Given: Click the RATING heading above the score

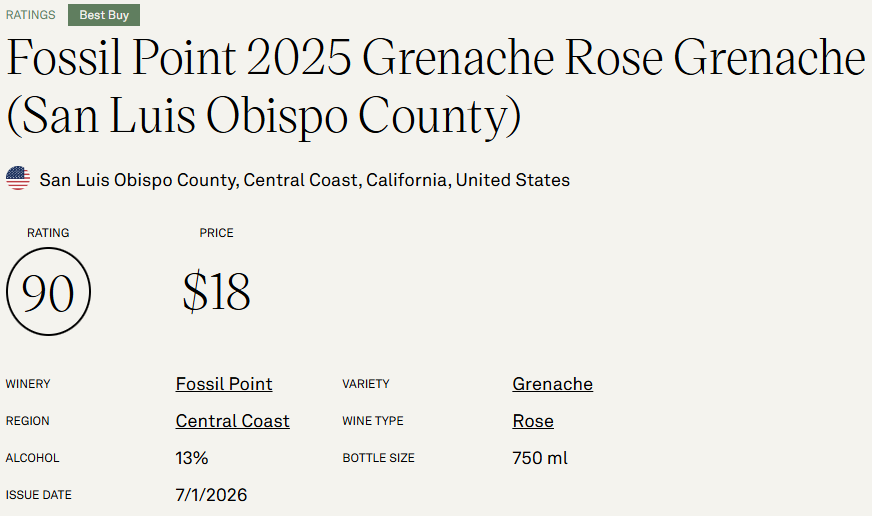Looking at the screenshot, I should [x=48, y=232].
